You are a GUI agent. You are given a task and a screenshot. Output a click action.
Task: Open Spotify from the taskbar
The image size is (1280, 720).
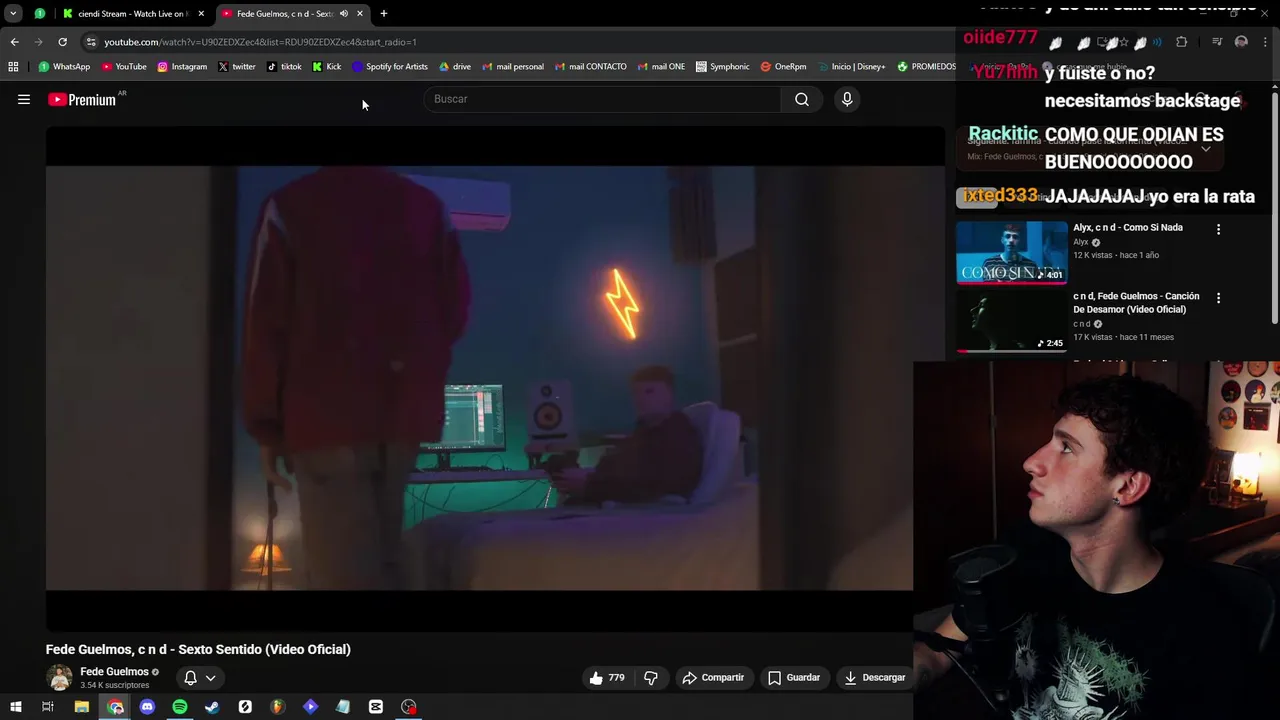pyautogui.click(x=180, y=707)
